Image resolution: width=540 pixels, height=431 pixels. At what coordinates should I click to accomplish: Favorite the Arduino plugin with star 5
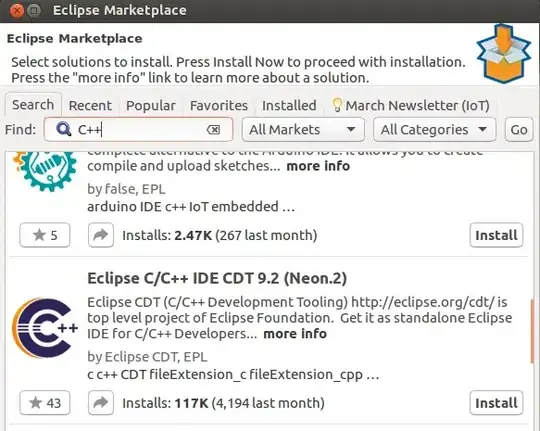[45, 235]
